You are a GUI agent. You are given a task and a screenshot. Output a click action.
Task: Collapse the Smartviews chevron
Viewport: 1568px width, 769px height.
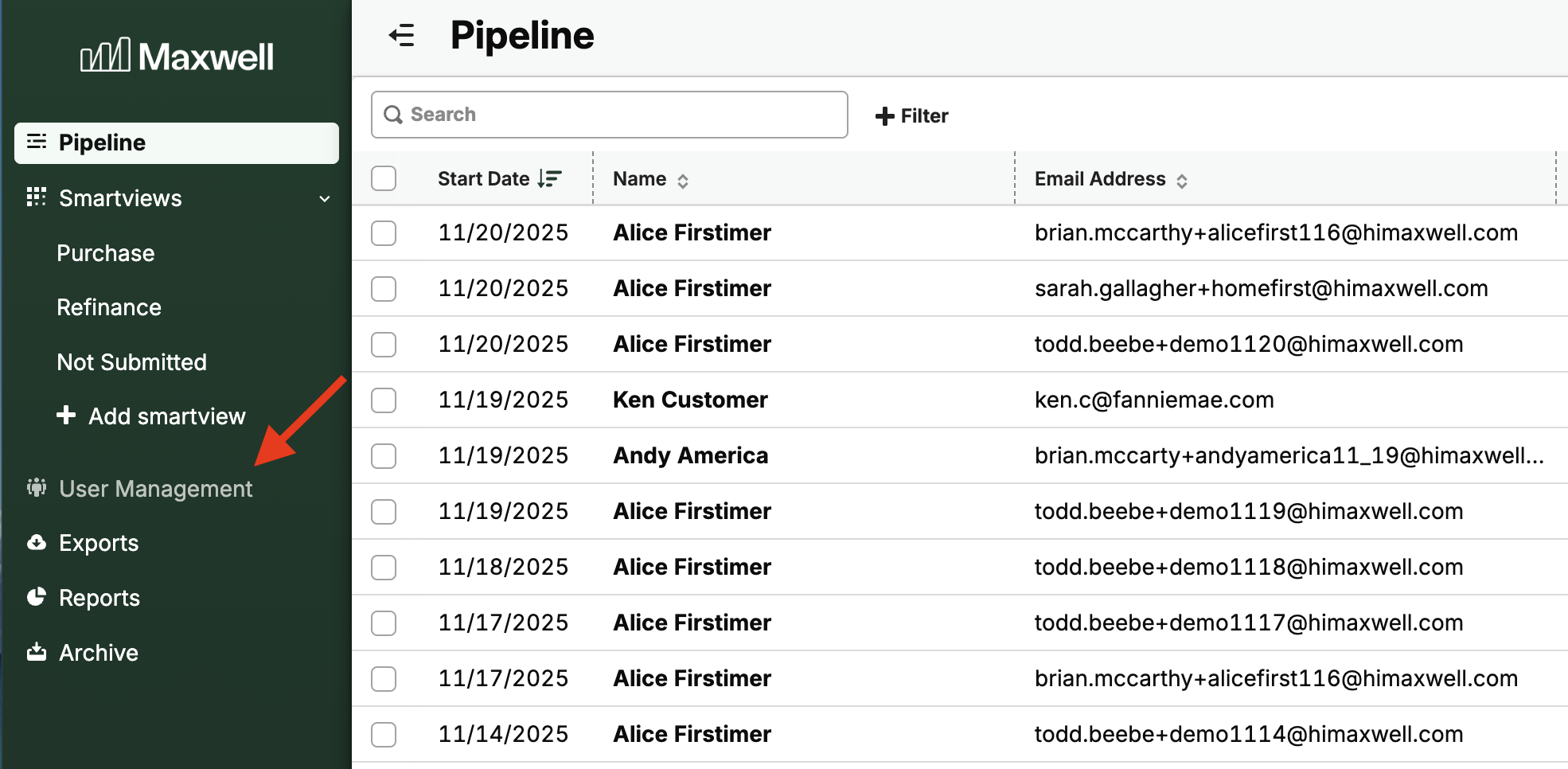coord(324,198)
